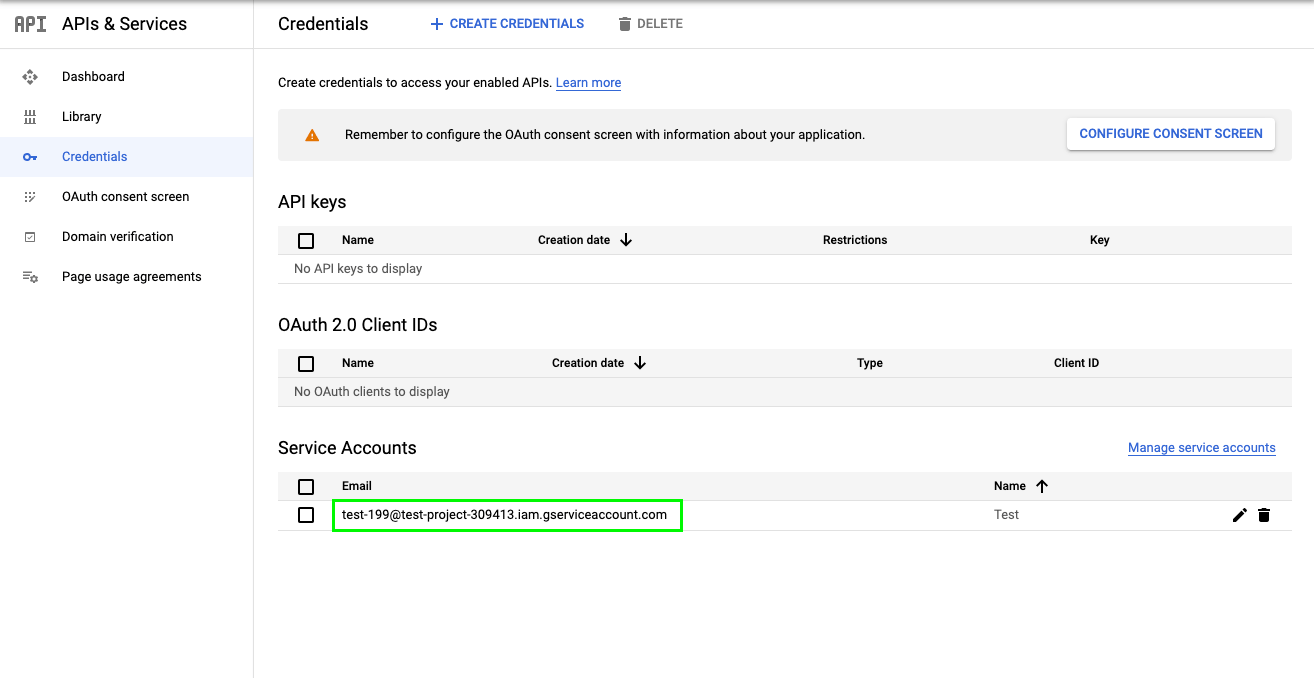Click the DELETE button
Screen dimensions: 1314x678
650,24
